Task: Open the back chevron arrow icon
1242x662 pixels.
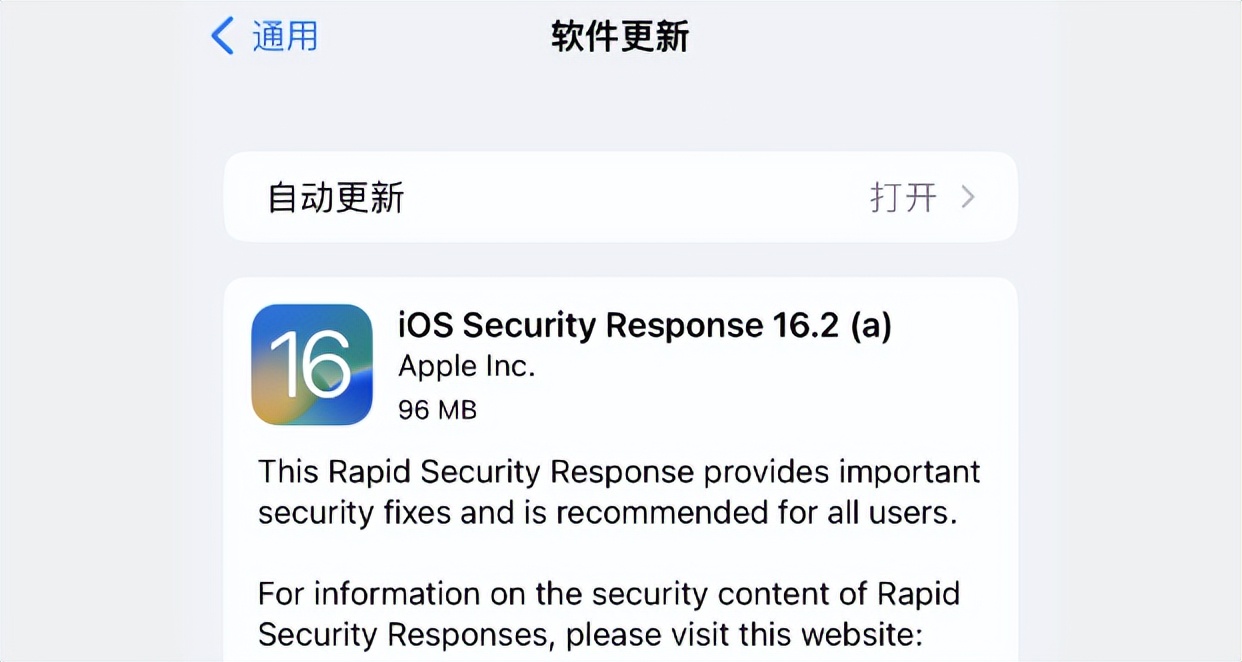Action: click(x=220, y=35)
